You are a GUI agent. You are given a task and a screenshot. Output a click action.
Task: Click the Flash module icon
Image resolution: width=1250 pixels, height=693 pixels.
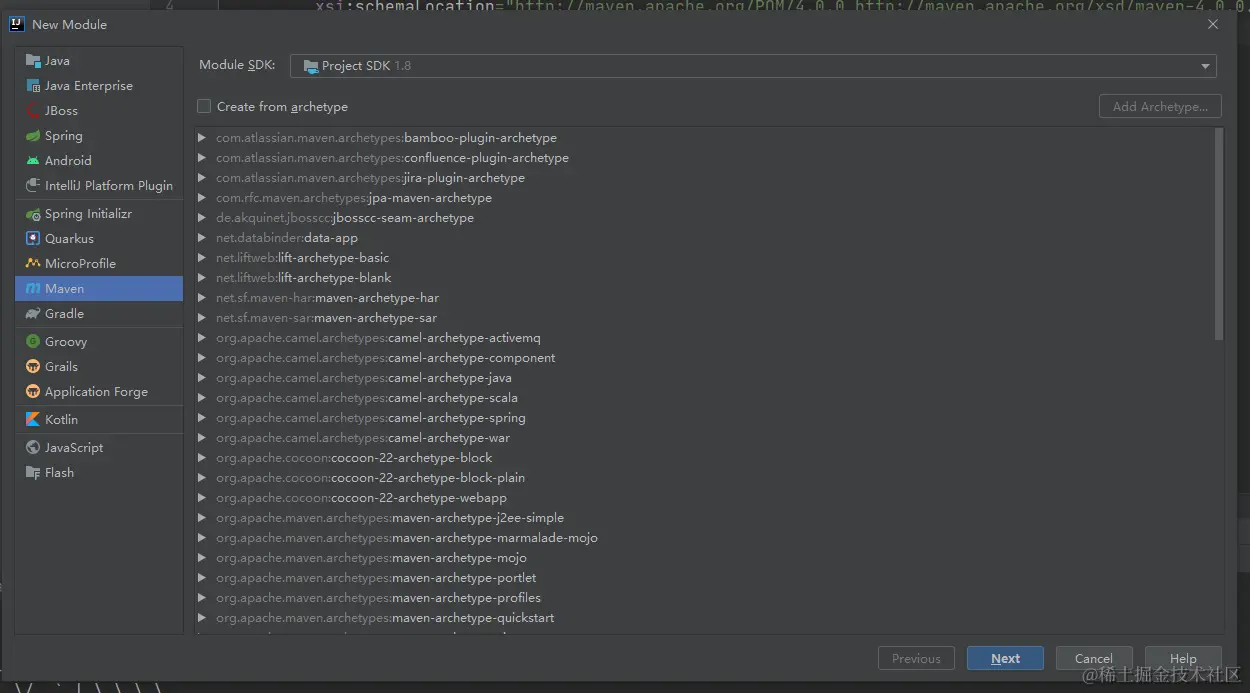(33, 473)
